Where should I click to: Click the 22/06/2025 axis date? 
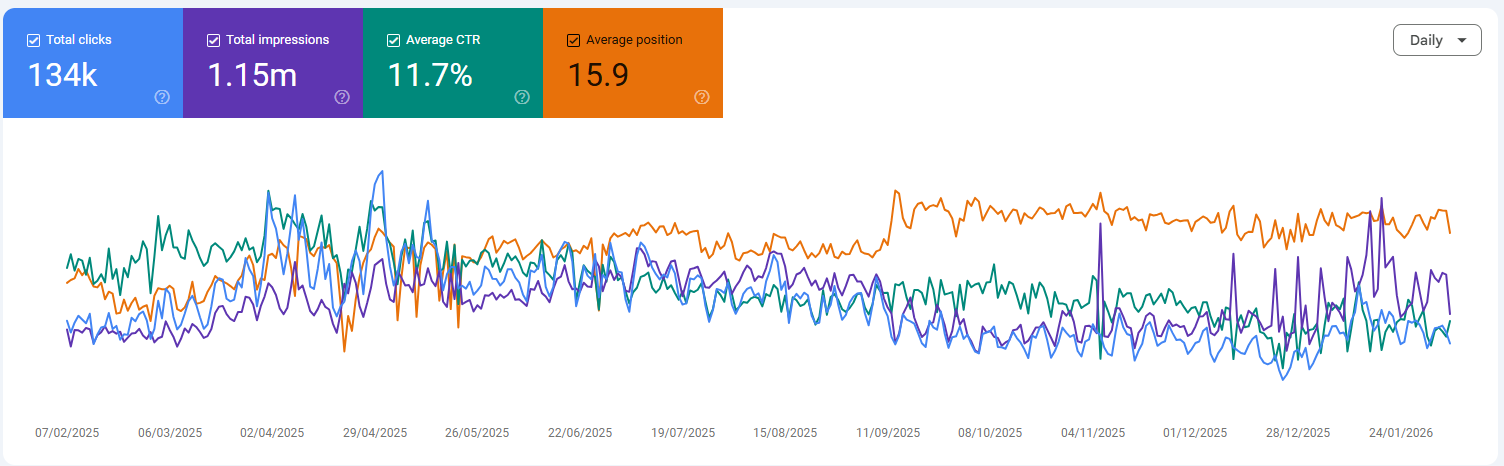pyautogui.click(x=580, y=433)
